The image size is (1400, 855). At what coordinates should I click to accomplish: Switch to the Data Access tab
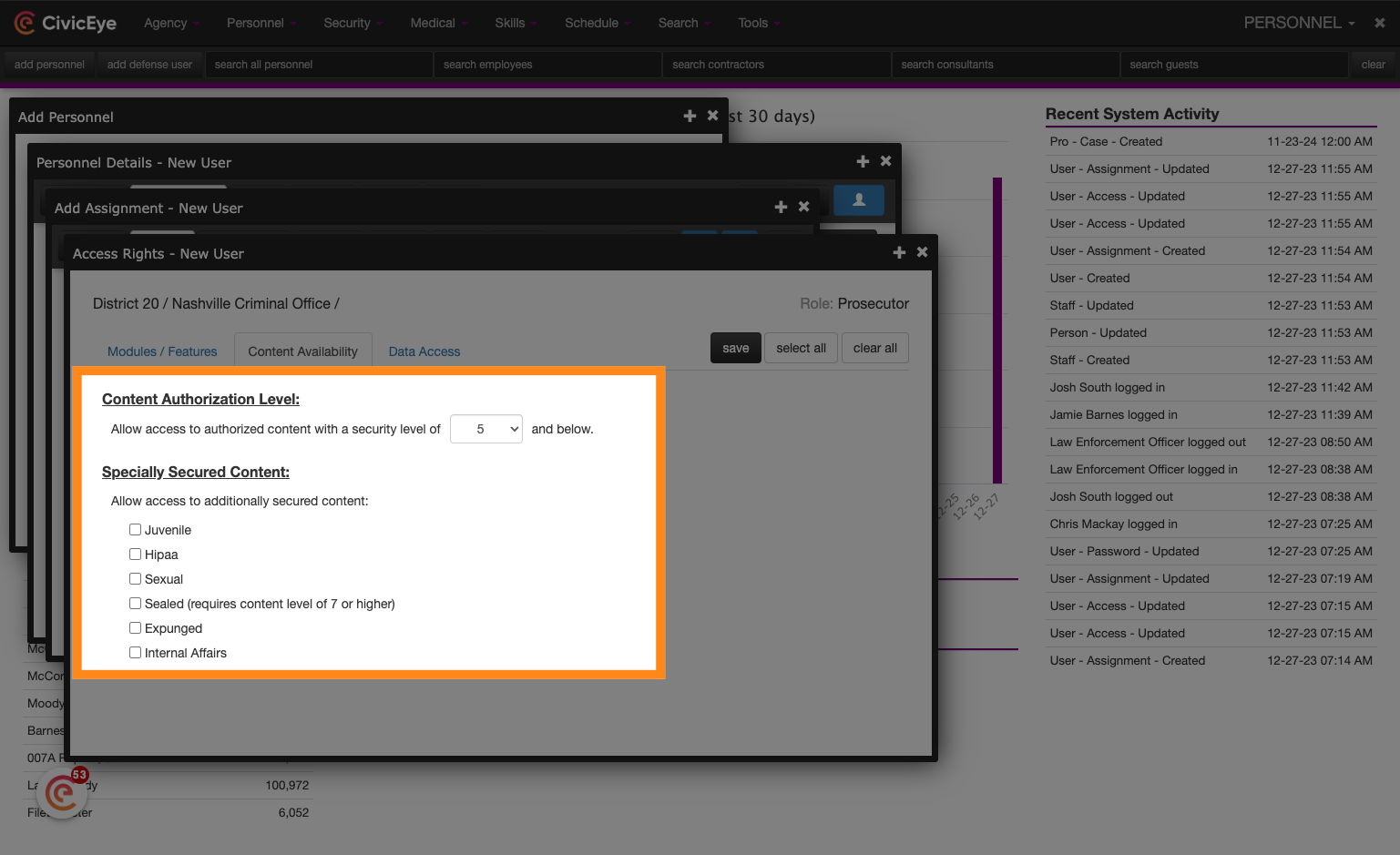pyautogui.click(x=424, y=351)
